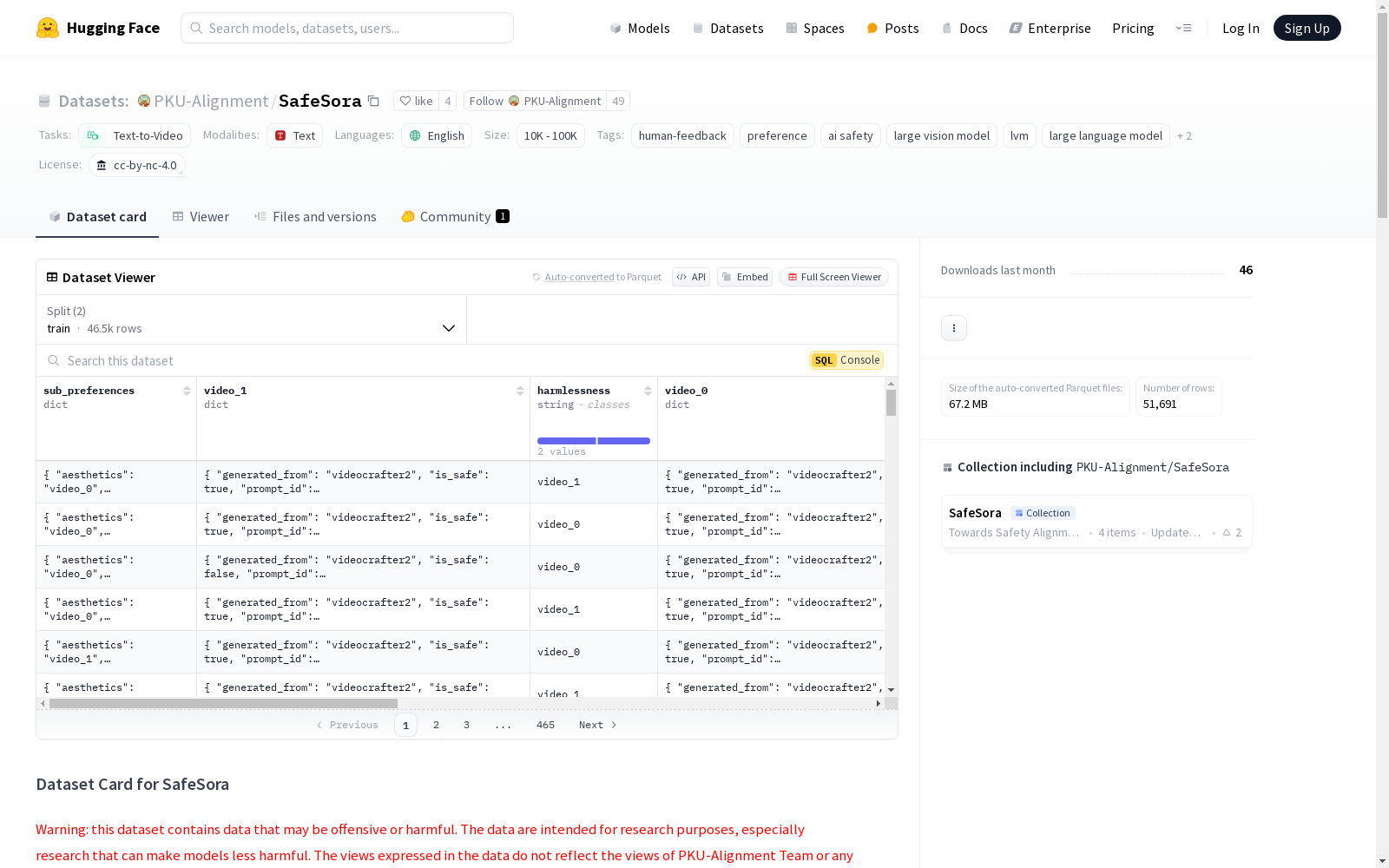1389x868 pixels.
Task: Open the PKU-Alignment organization link
Action: point(211,101)
